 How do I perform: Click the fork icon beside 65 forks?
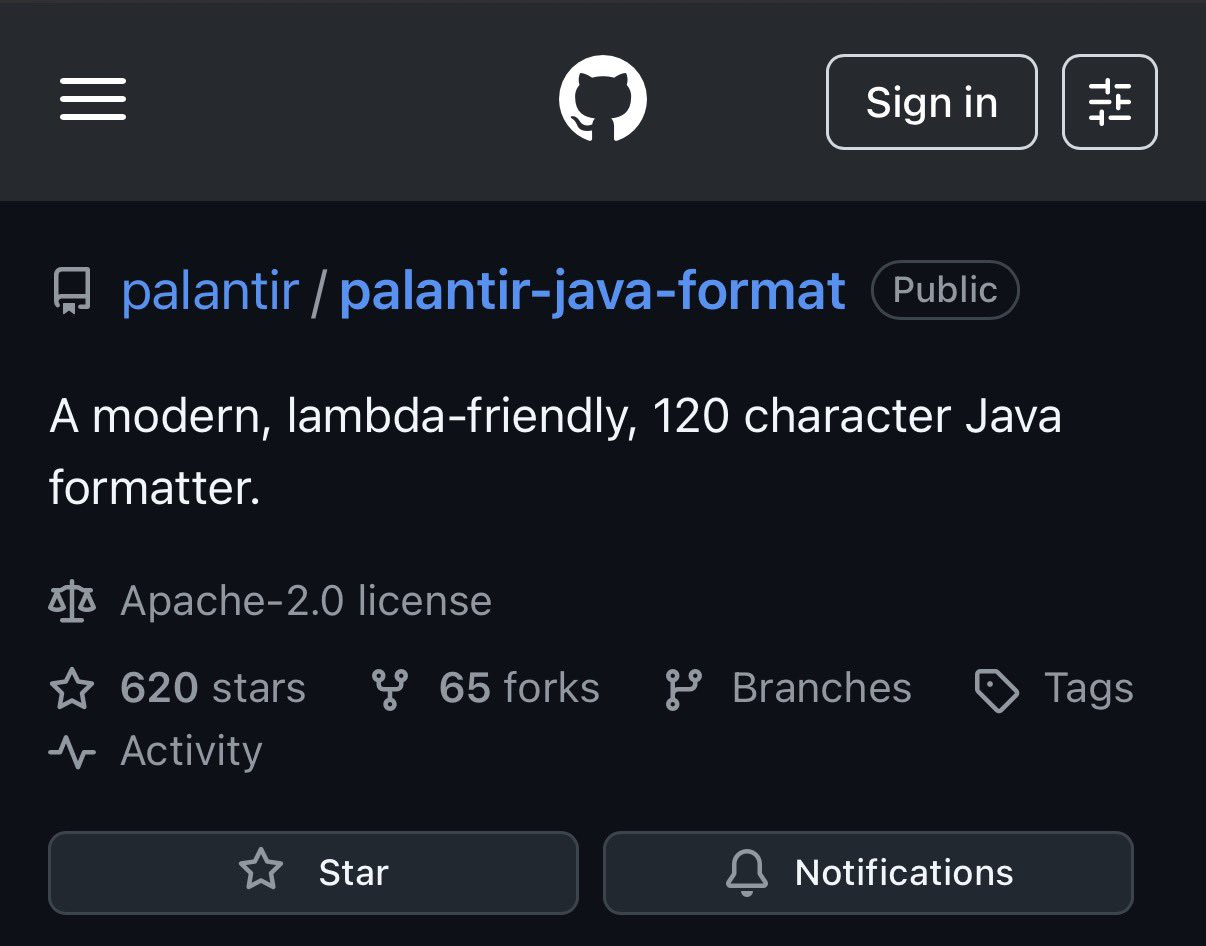point(389,689)
